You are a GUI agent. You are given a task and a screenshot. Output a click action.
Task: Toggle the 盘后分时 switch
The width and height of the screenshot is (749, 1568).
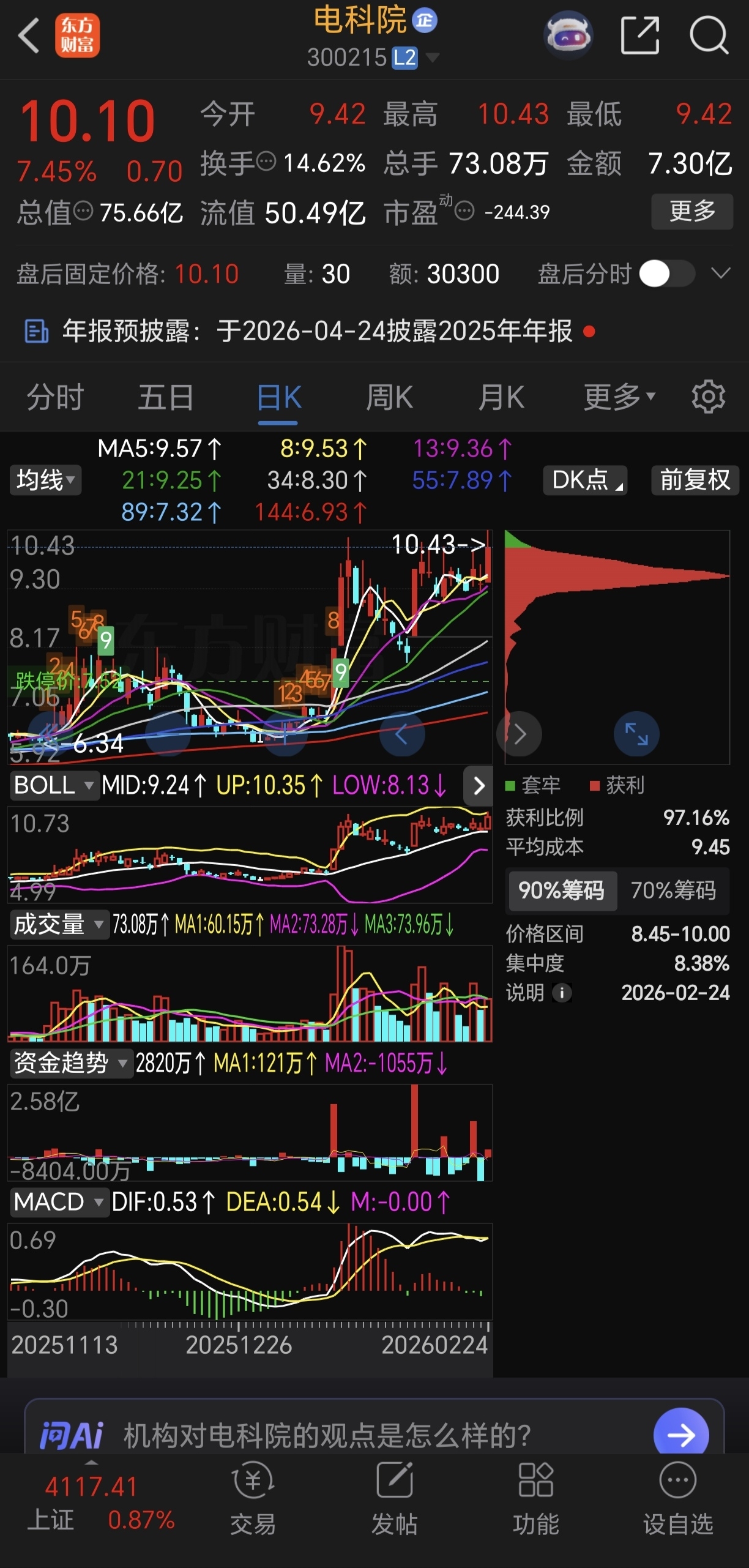point(667,274)
